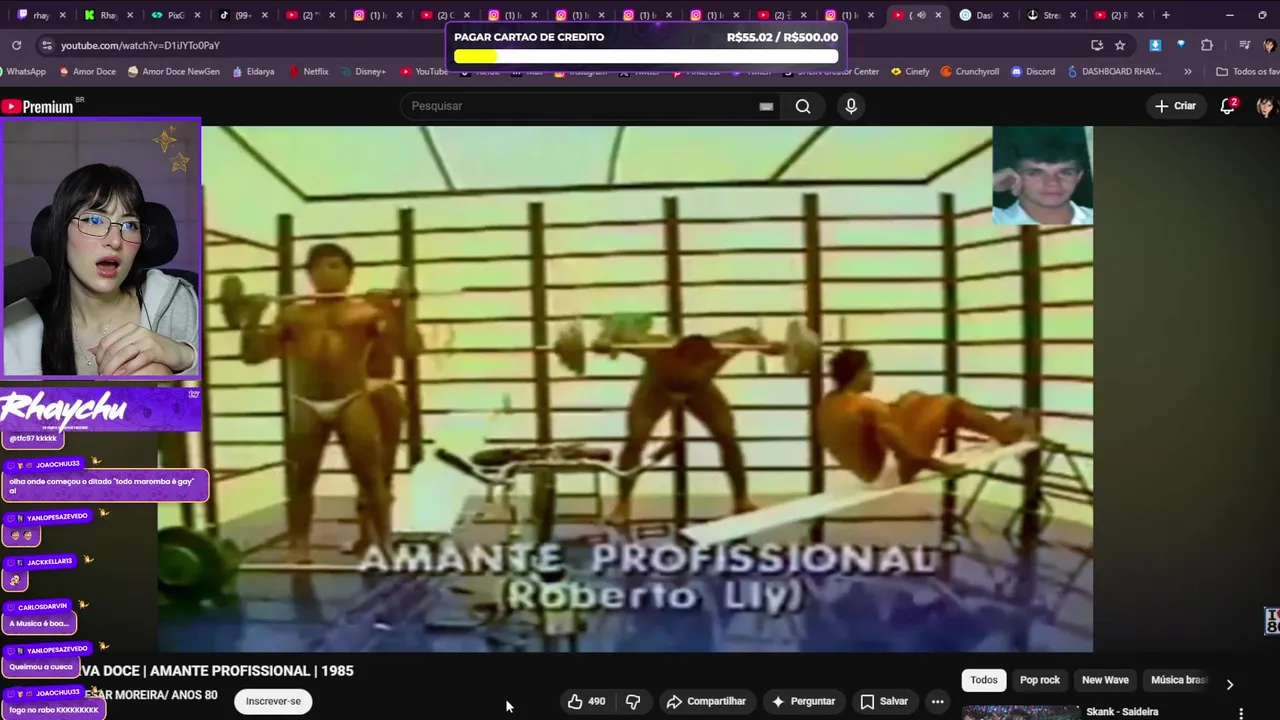Open more actions menu under the video
This screenshot has height=720, width=1280.
[937, 701]
